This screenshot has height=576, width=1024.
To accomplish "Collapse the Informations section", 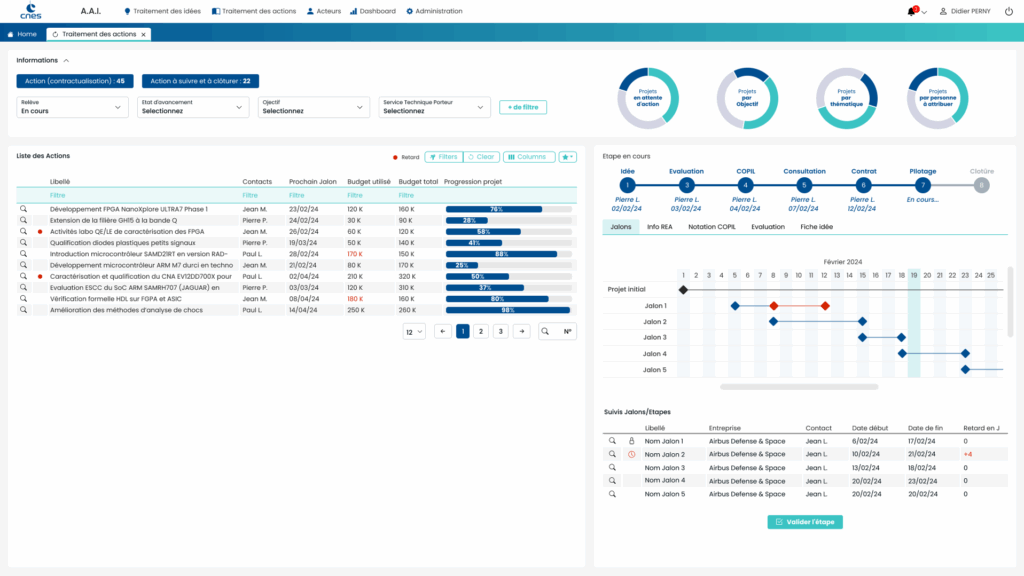I will click(x=66, y=61).
